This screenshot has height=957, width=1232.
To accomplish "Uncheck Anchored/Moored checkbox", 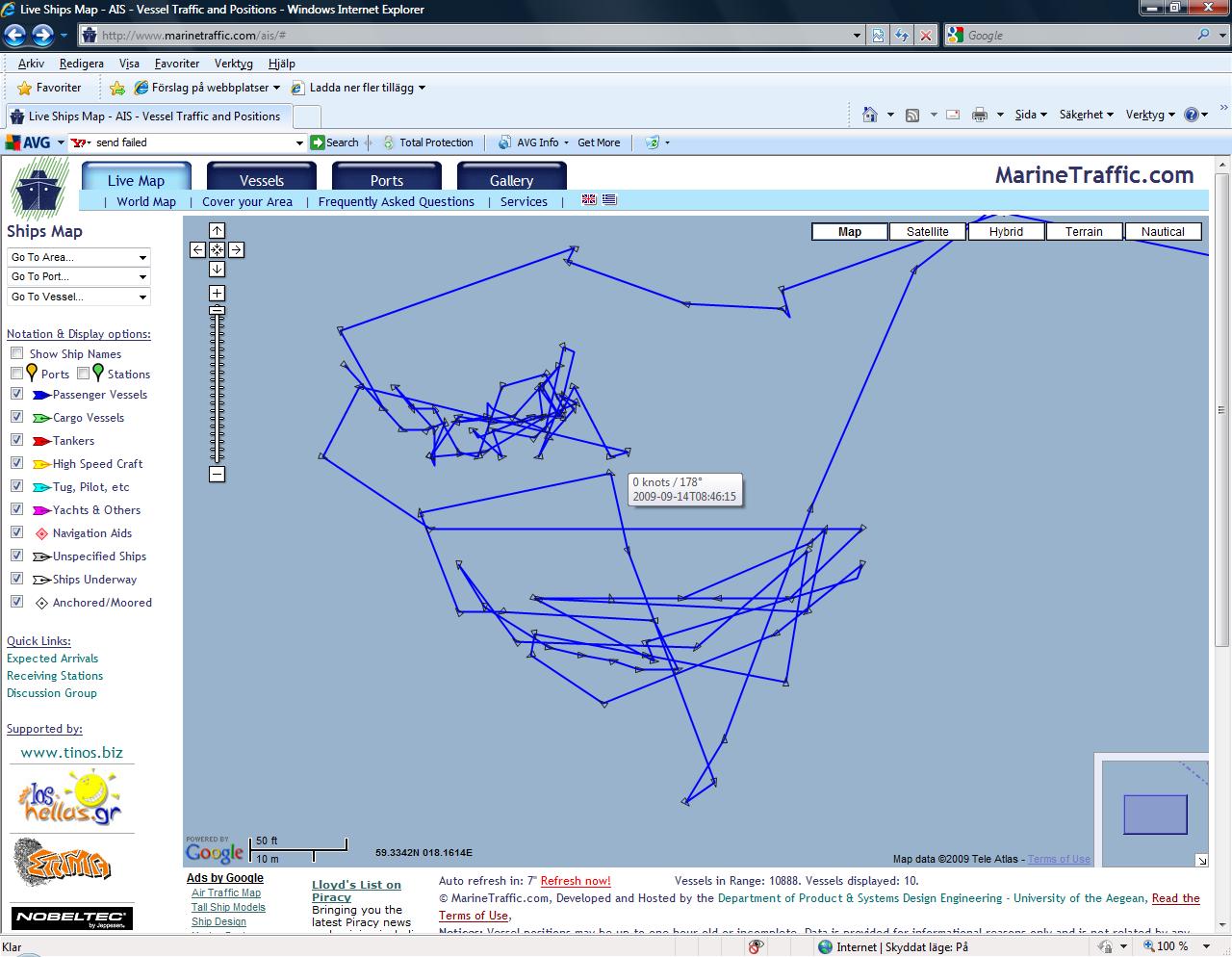I will [16, 602].
